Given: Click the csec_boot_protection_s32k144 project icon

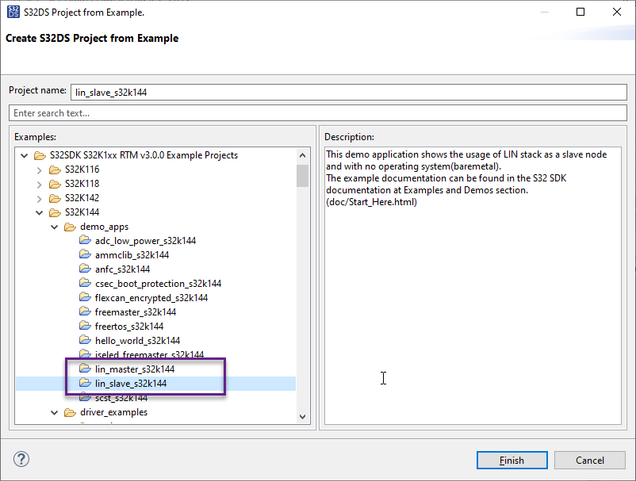Looking at the screenshot, I should click(85, 283).
